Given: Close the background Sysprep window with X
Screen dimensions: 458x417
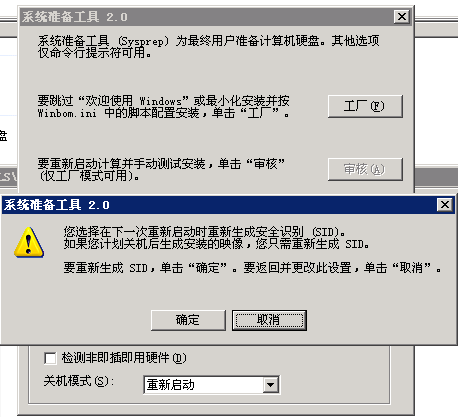Looking at the screenshot, I should [x=402, y=16].
